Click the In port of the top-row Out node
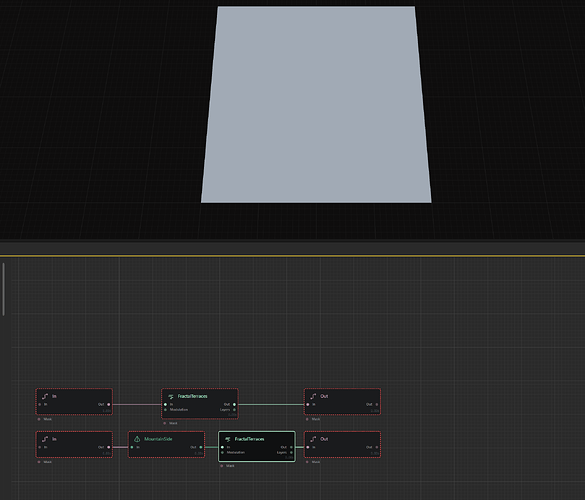Screen dimensions: 585x500 tap(308, 404)
